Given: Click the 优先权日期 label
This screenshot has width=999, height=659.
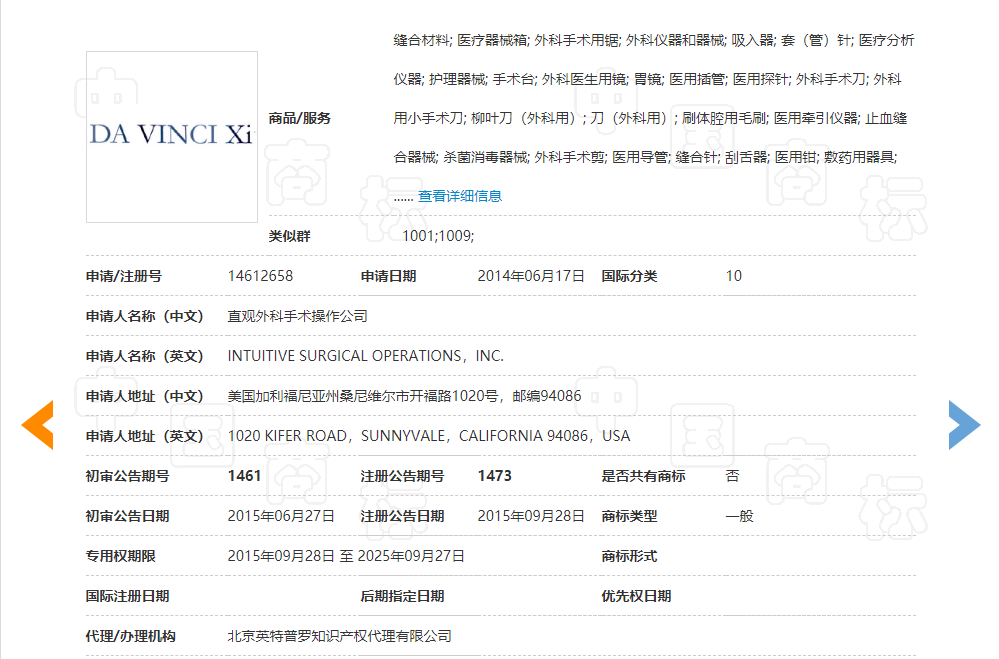Looking at the screenshot, I should coord(636,597).
